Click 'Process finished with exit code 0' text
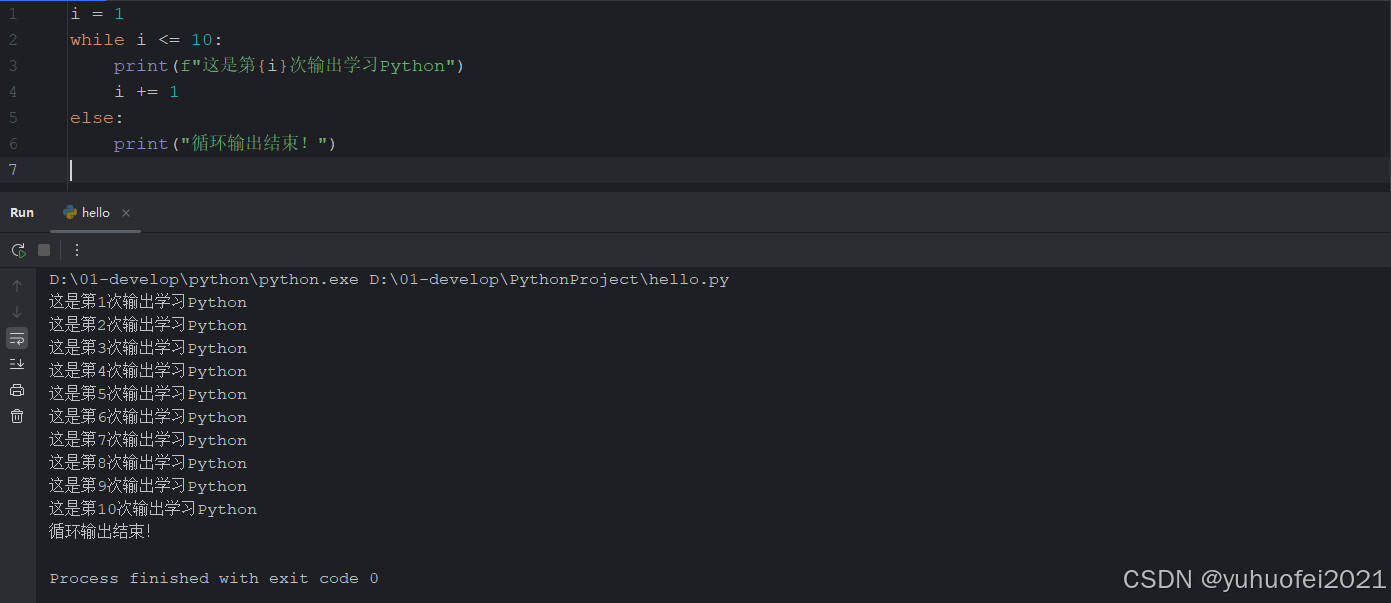This screenshot has height=603, width=1391. 214,579
